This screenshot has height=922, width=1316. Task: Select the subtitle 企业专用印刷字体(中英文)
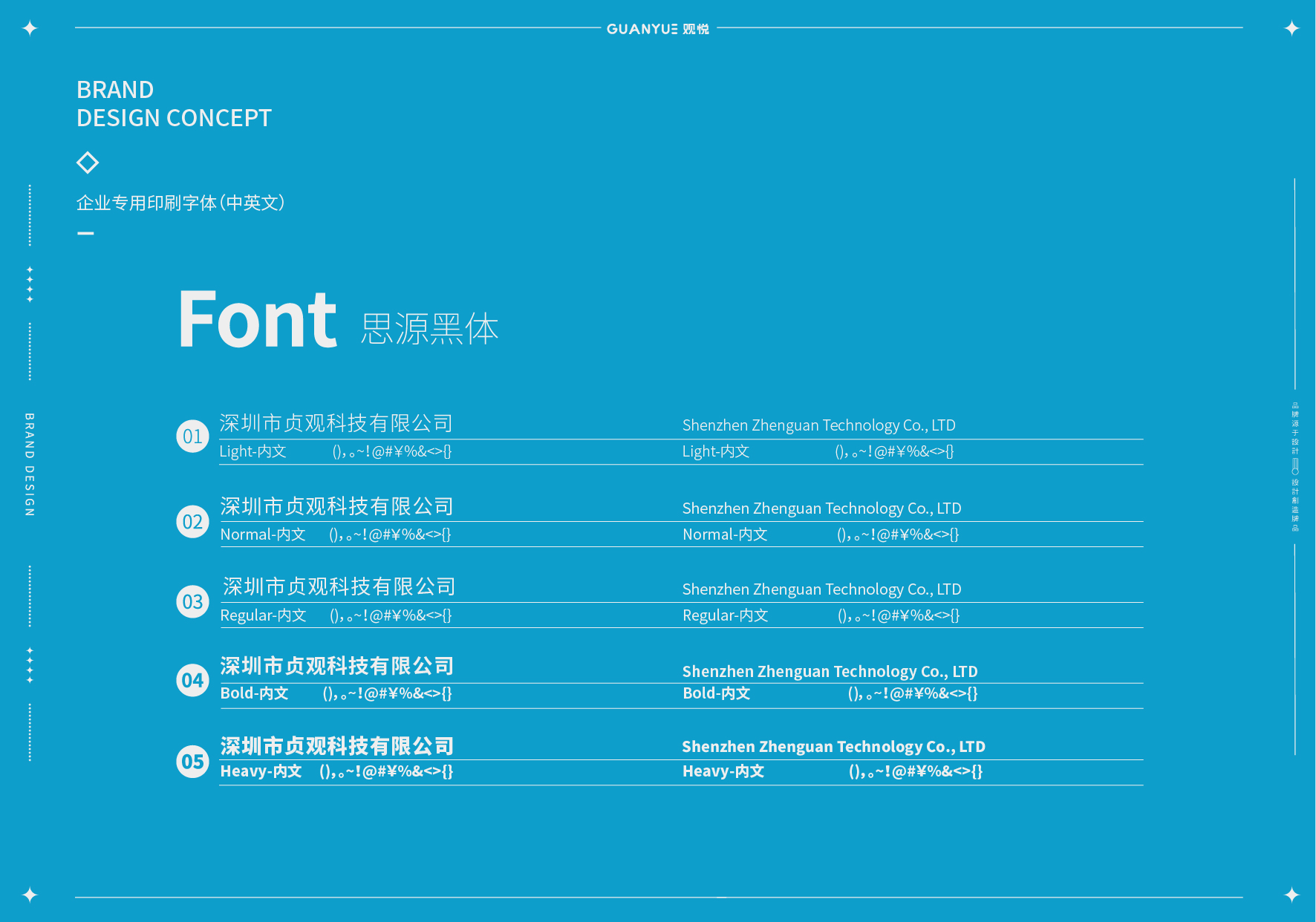[180, 203]
